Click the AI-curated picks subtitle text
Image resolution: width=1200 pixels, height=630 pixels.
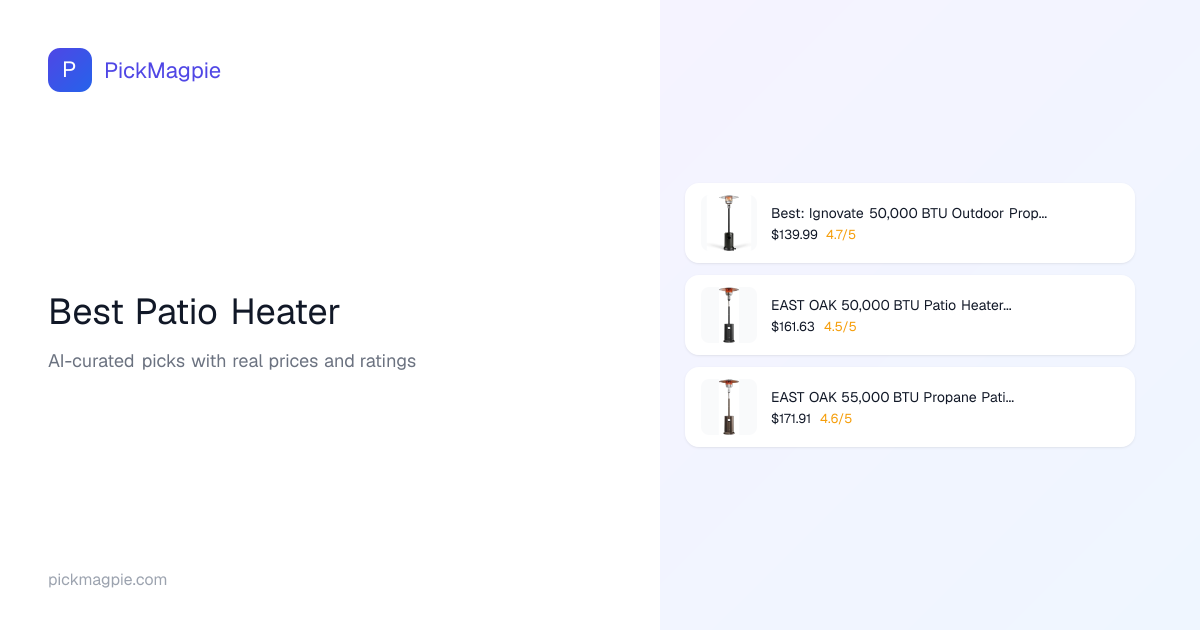[232, 361]
